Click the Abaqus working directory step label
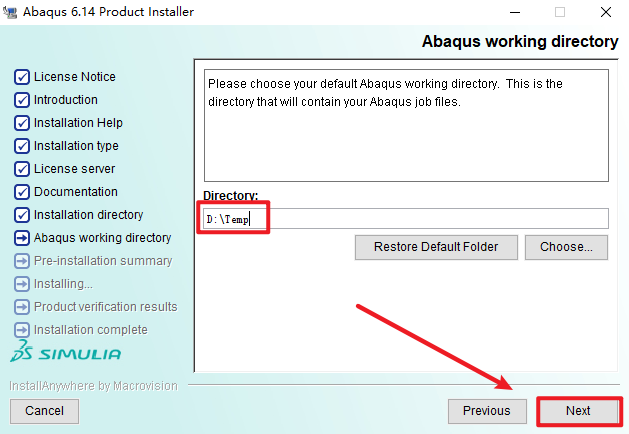 tap(102, 238)
